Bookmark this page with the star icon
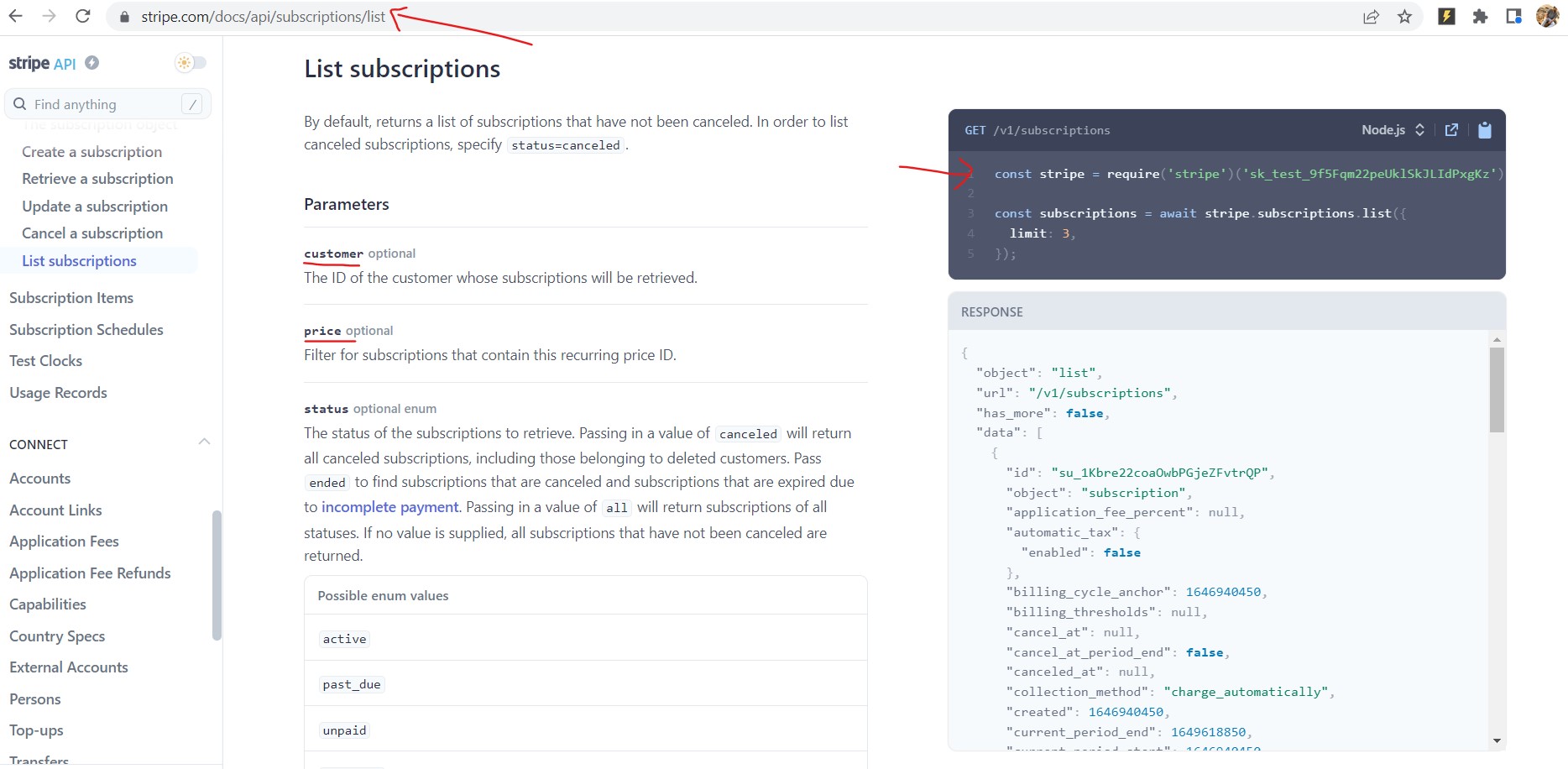Image resolution: width=1568 pixels, height=769 pixels. 1404,17
